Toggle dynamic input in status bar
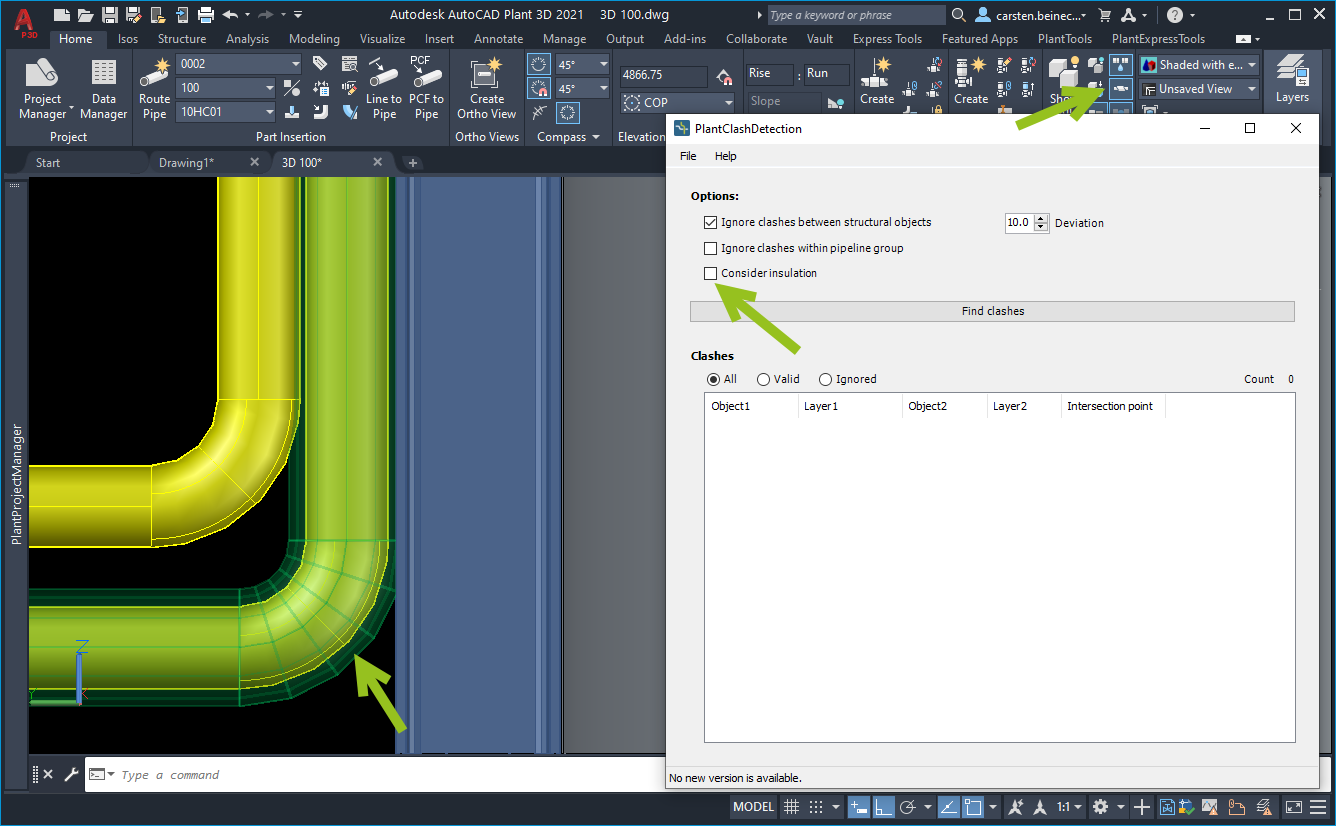The height and width of the screenshot is (826, 1336). (x=858, y=807)
